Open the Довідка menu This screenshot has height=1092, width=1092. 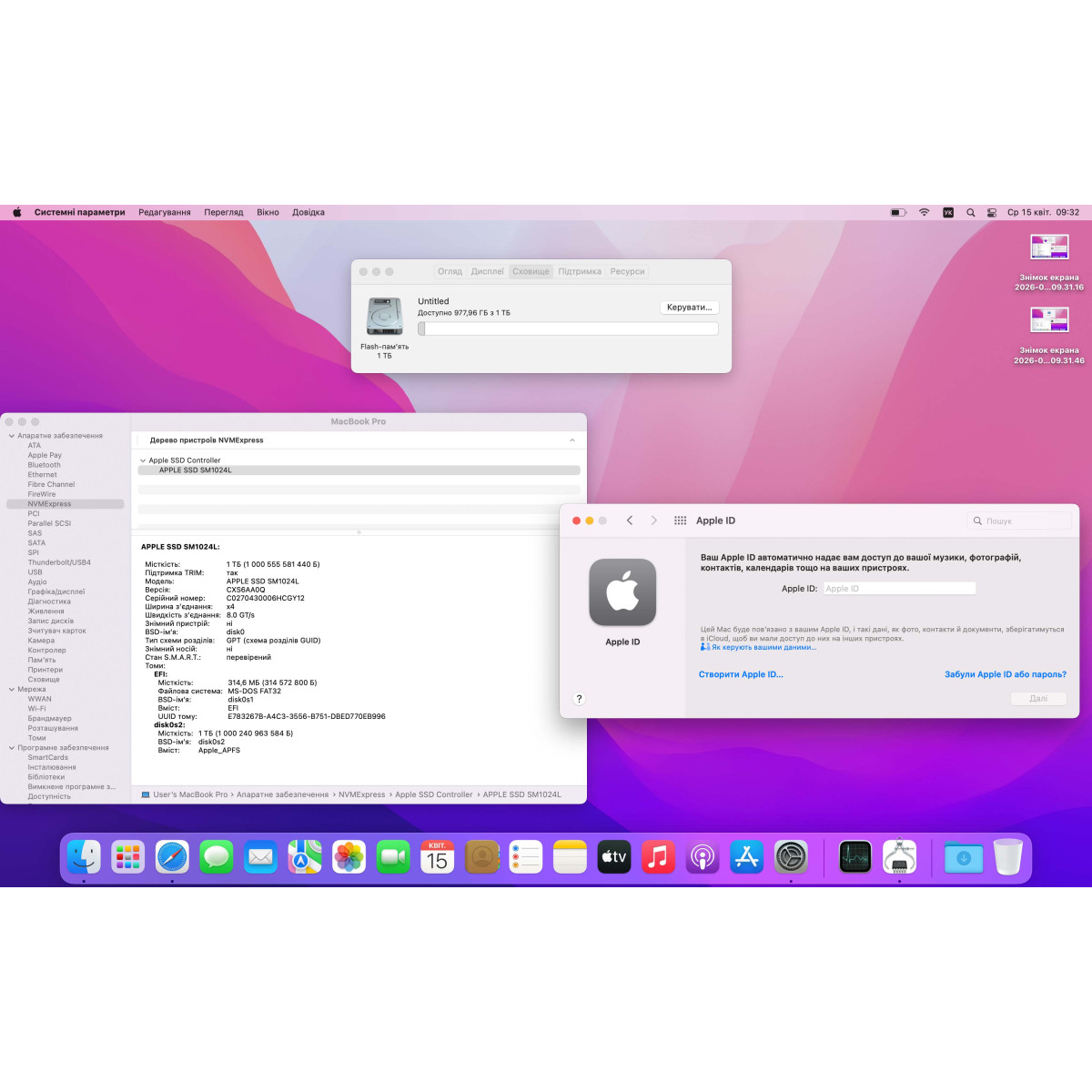308,212
